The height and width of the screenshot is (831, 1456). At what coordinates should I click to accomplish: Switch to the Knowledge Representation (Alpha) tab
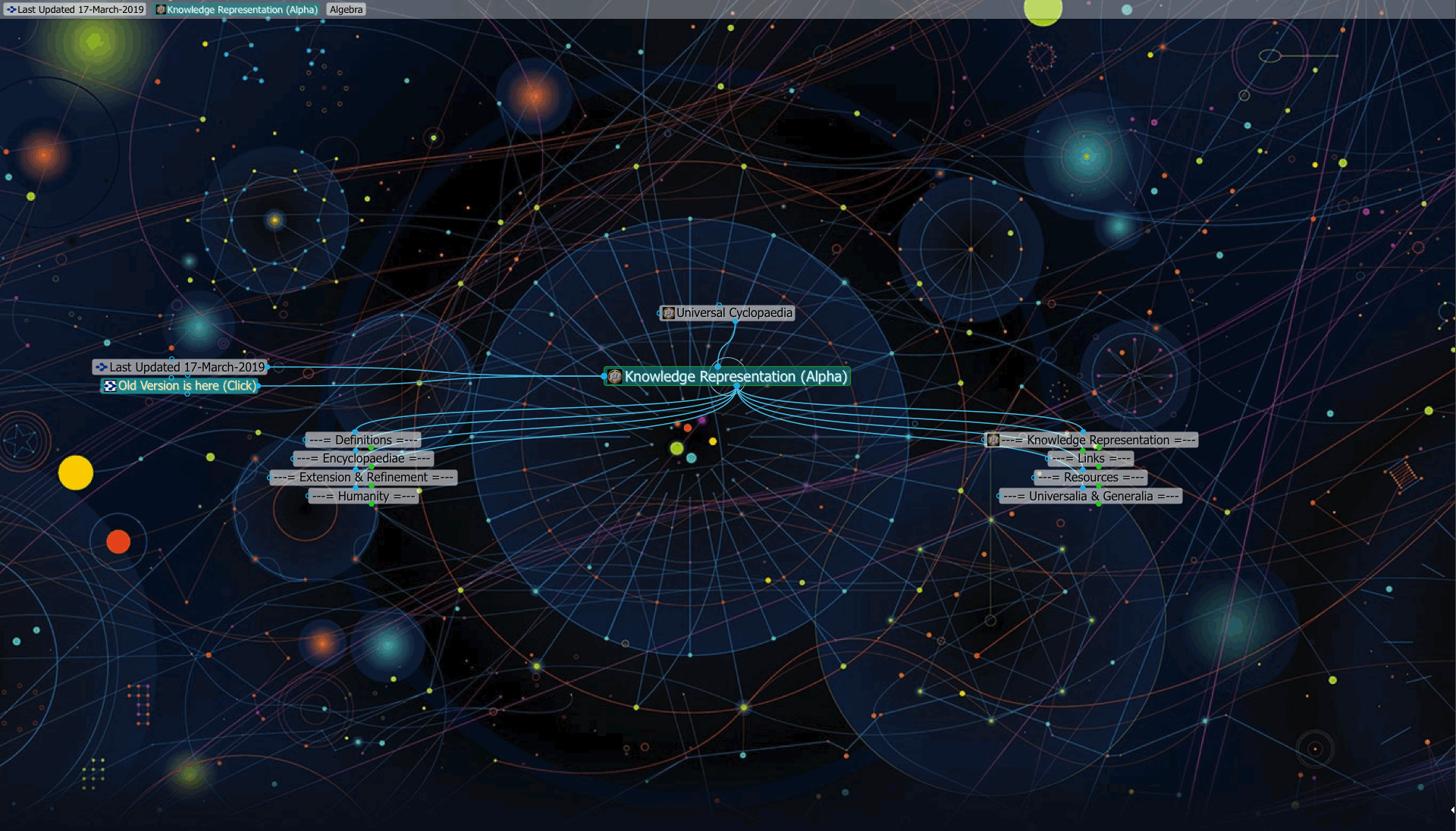click(237, 10)
